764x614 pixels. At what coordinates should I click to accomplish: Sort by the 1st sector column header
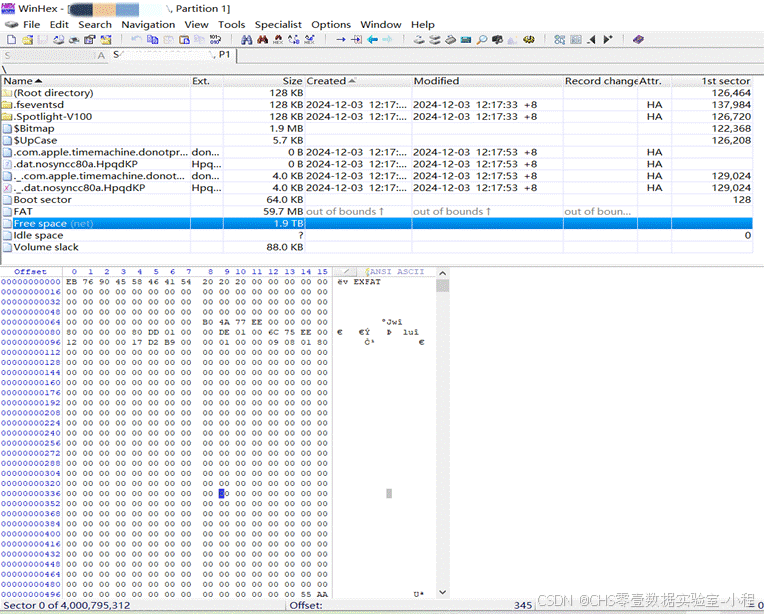712,81
